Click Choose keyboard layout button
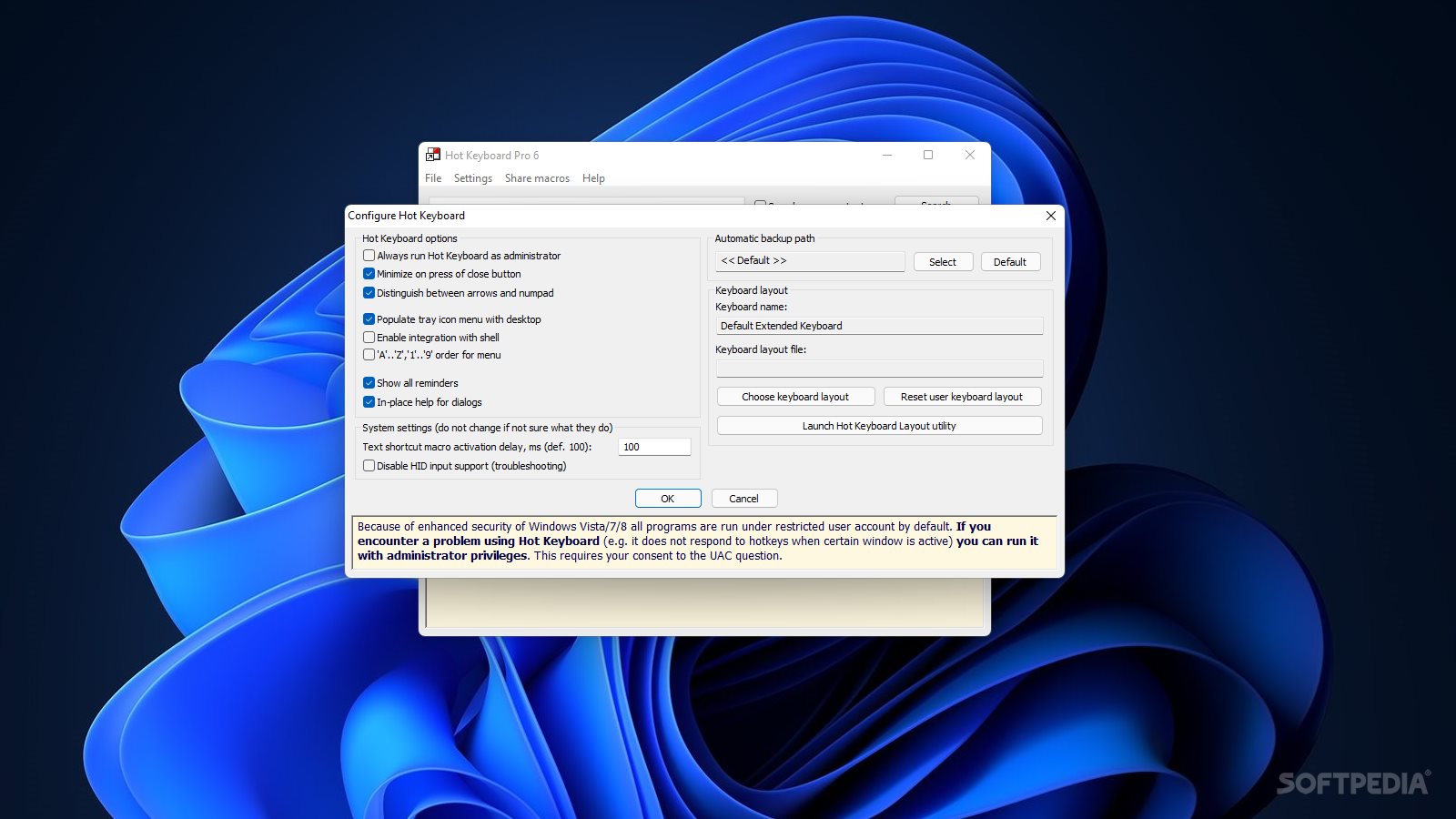 click(x=795, y=397)
